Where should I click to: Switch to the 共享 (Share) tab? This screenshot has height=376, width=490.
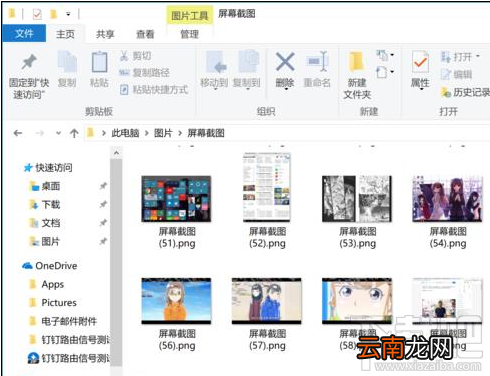(x=105, y=34)
